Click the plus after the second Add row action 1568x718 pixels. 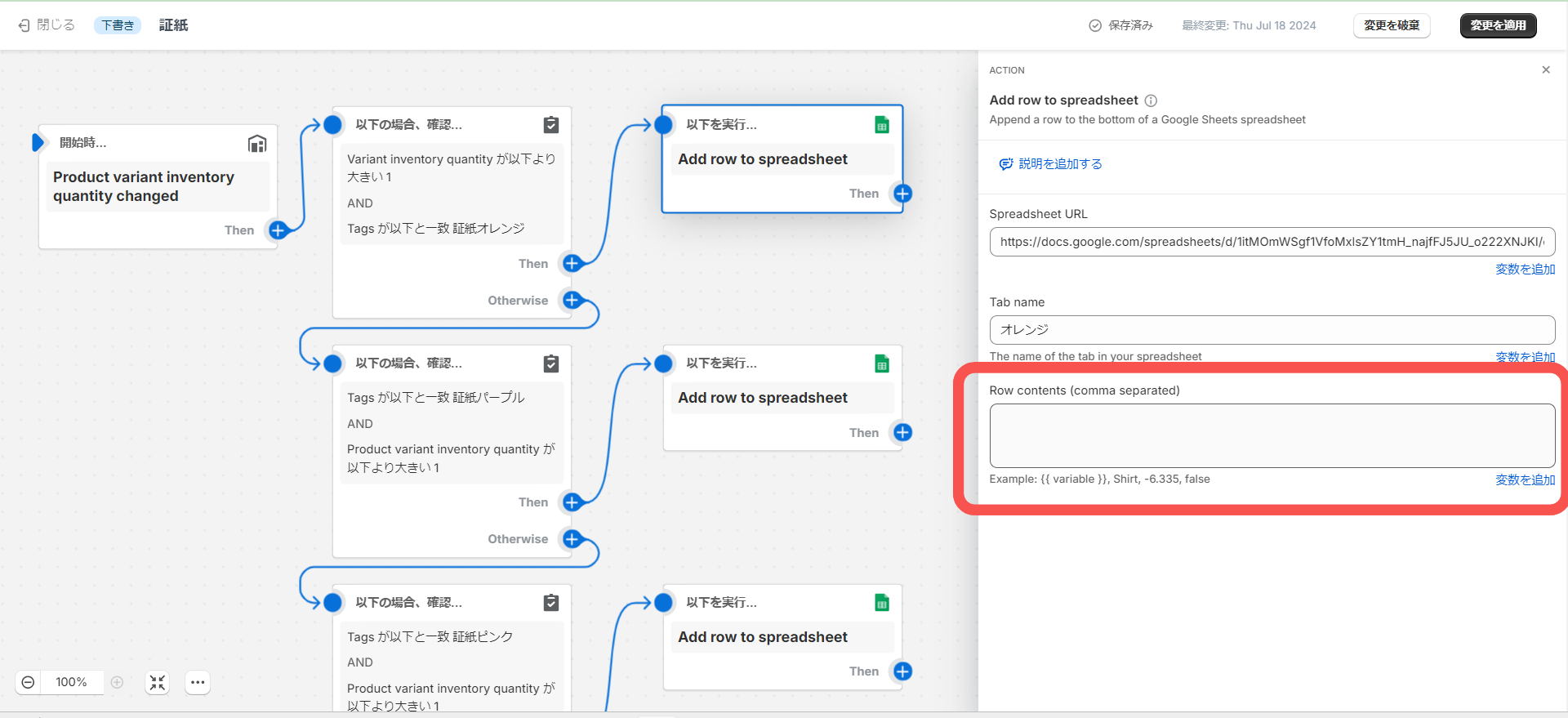(902, 433)
